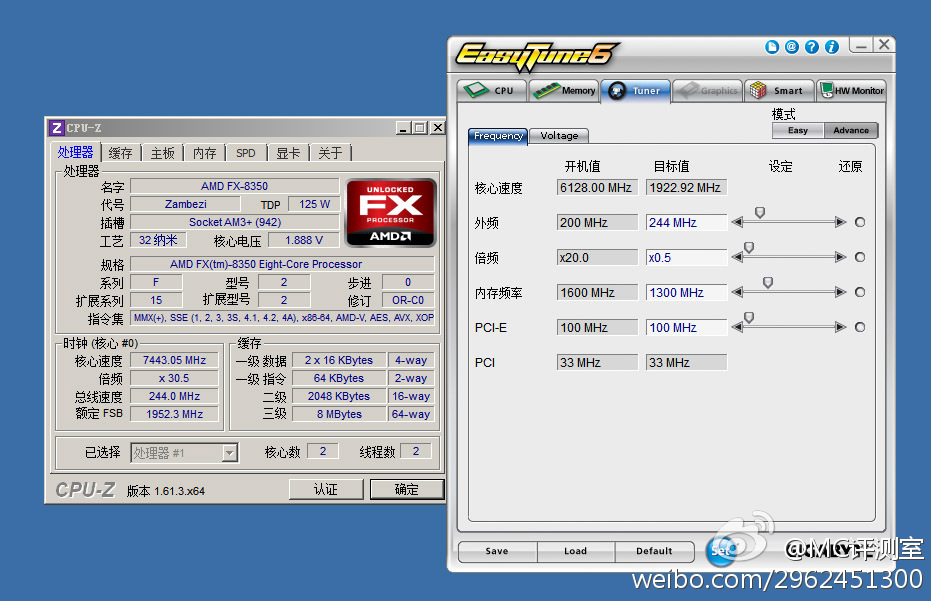Open the 主板 tab in CPU-Z
The image size is (931, 601).
tap(163, 153)
